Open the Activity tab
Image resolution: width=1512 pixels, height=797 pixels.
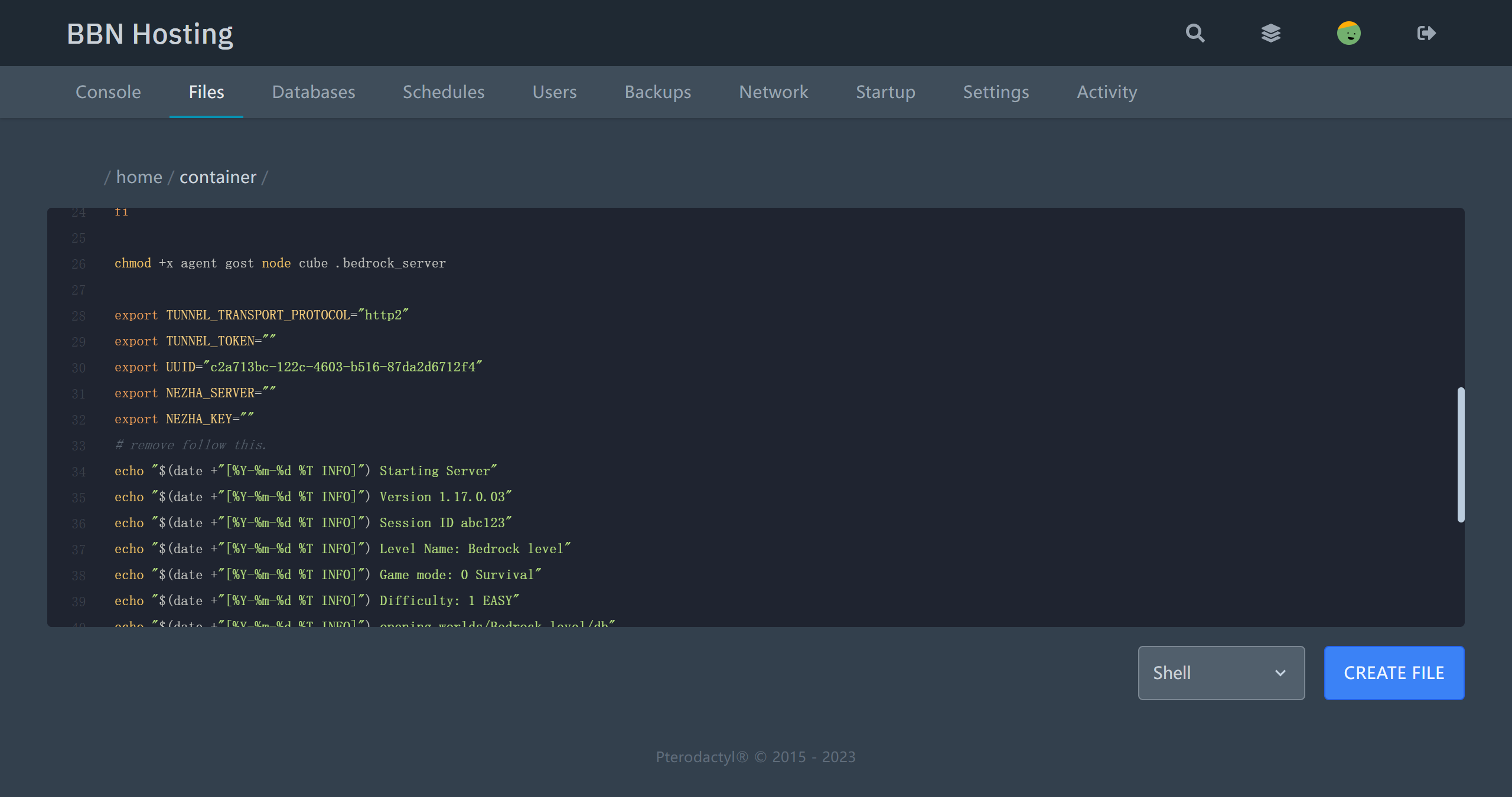1106,92
